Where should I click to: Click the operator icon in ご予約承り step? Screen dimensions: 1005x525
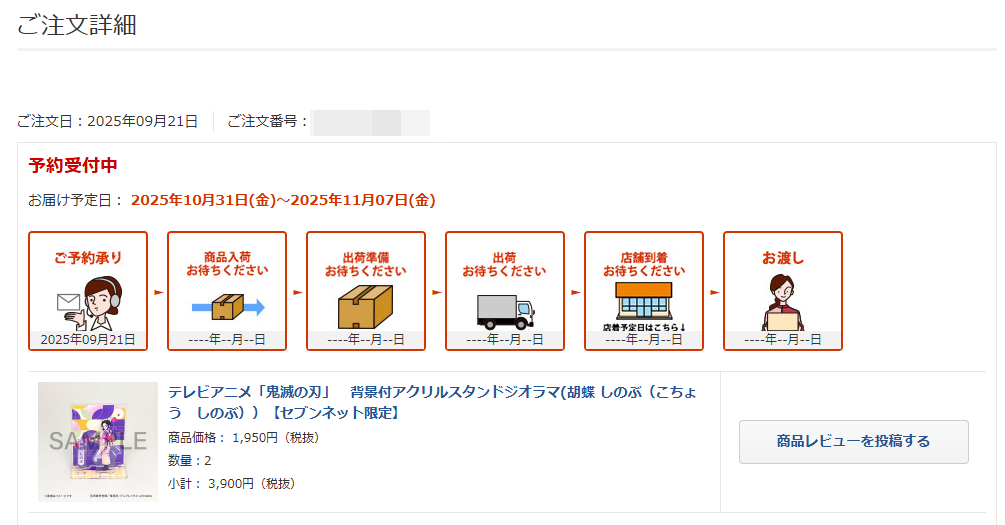[x=88, y=301]
